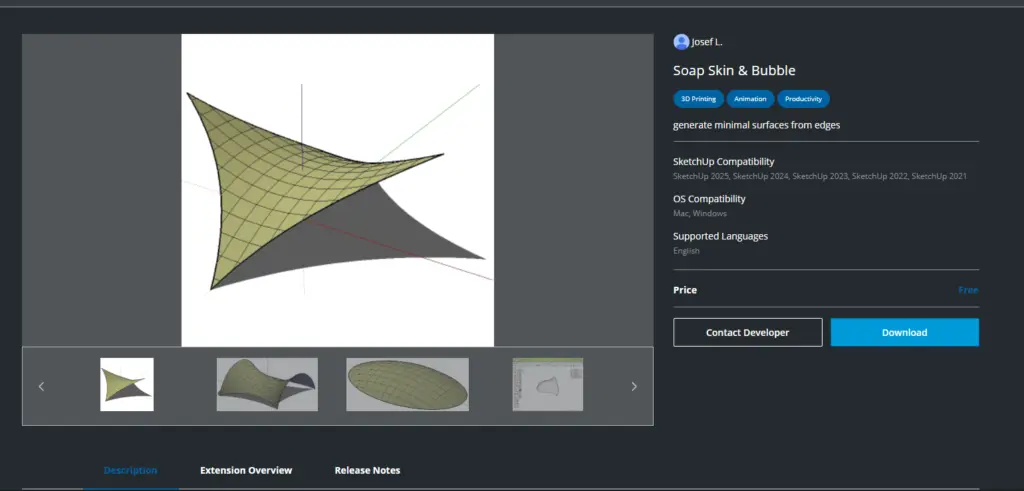Click the 'Mac, Windows' text
Image resolution: width=1024 pixels, height=491 pixels.
700,214
